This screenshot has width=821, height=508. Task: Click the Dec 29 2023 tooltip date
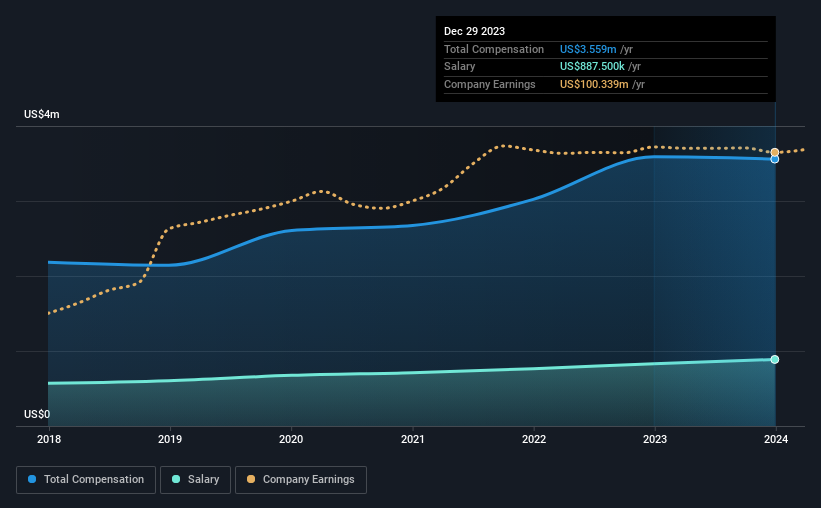coord(474,31)
